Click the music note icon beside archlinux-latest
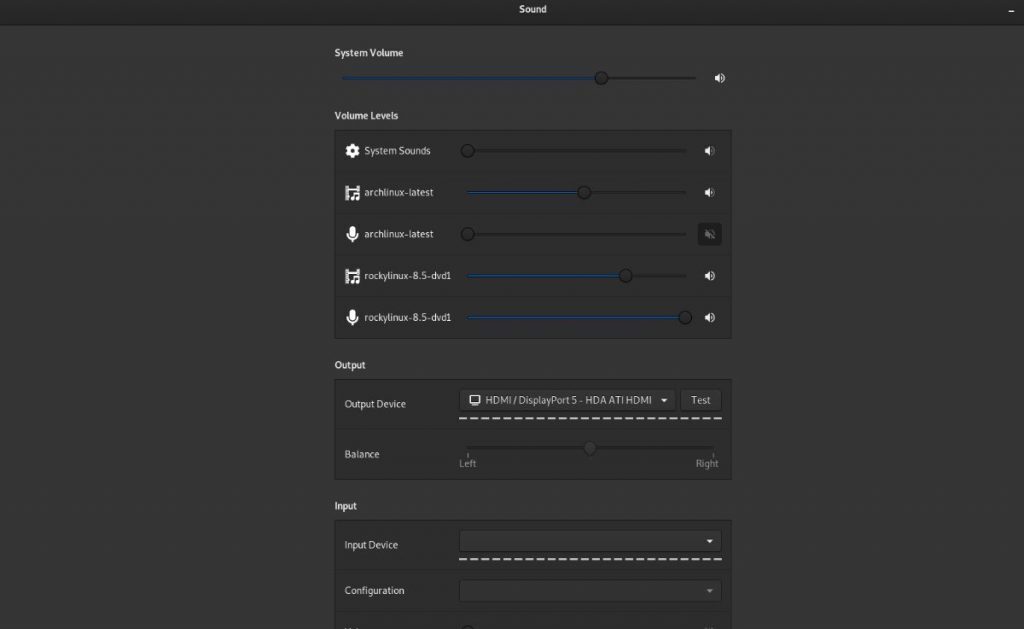Image resolution: width=1024 pixels, height=629 pixels. coord(352,192)
